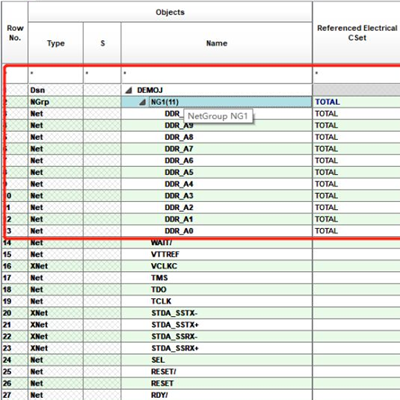Screen dimensions: 400x400
Task: Click Net type cell in TMS row
Action: coord(56,278)
